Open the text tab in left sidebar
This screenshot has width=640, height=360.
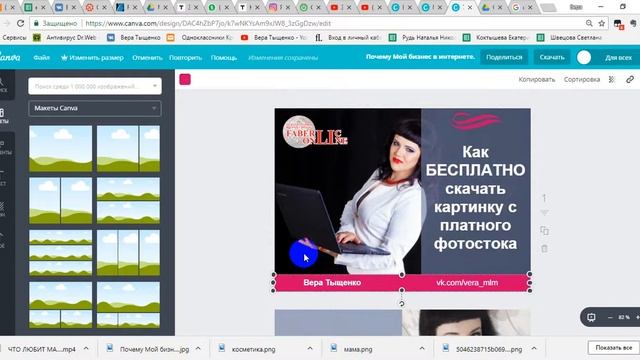click(2, 178)
